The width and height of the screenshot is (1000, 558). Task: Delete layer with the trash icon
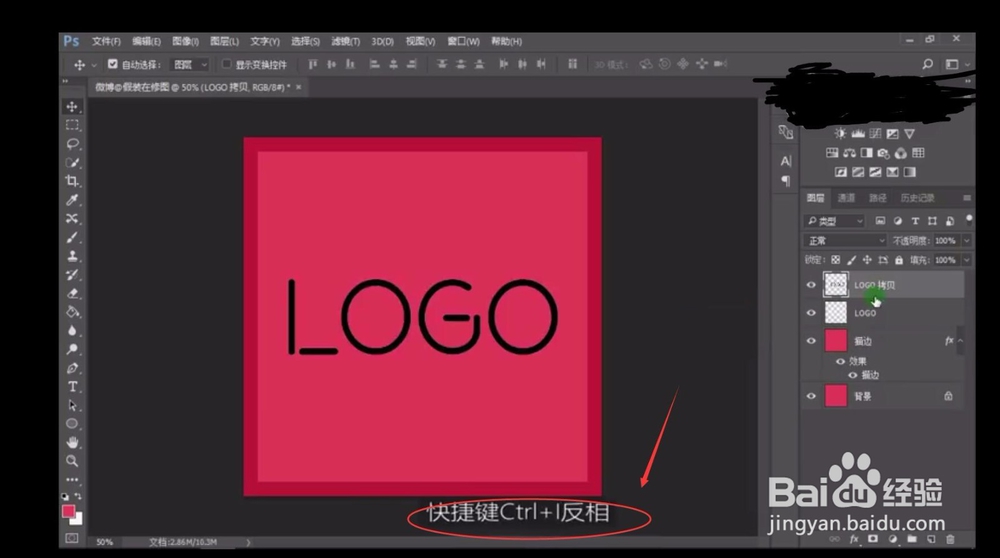pyautogui.click(x=950, y=540)
